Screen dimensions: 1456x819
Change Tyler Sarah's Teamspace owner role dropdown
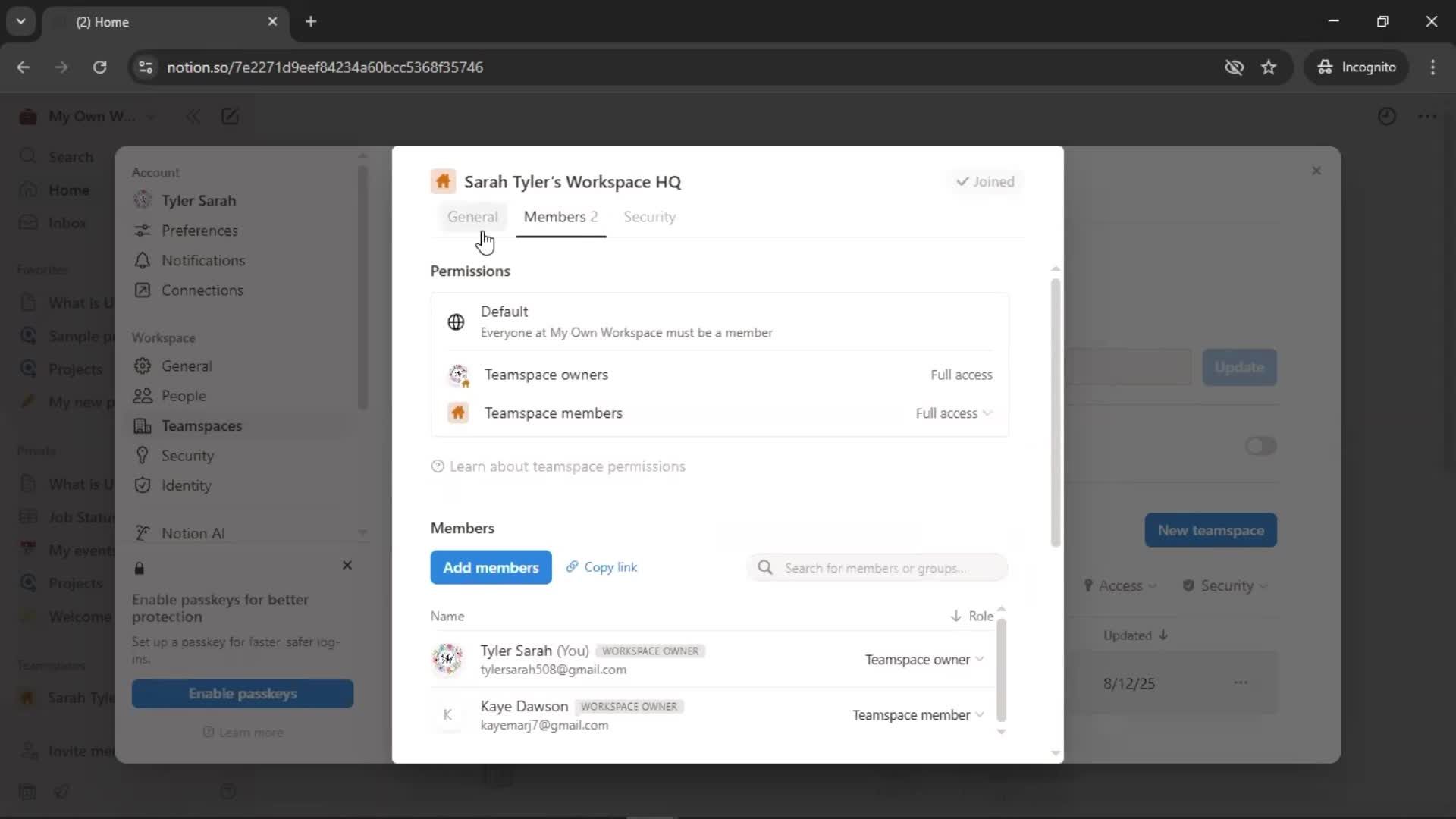pyautogui.click(x=924, y=660)
